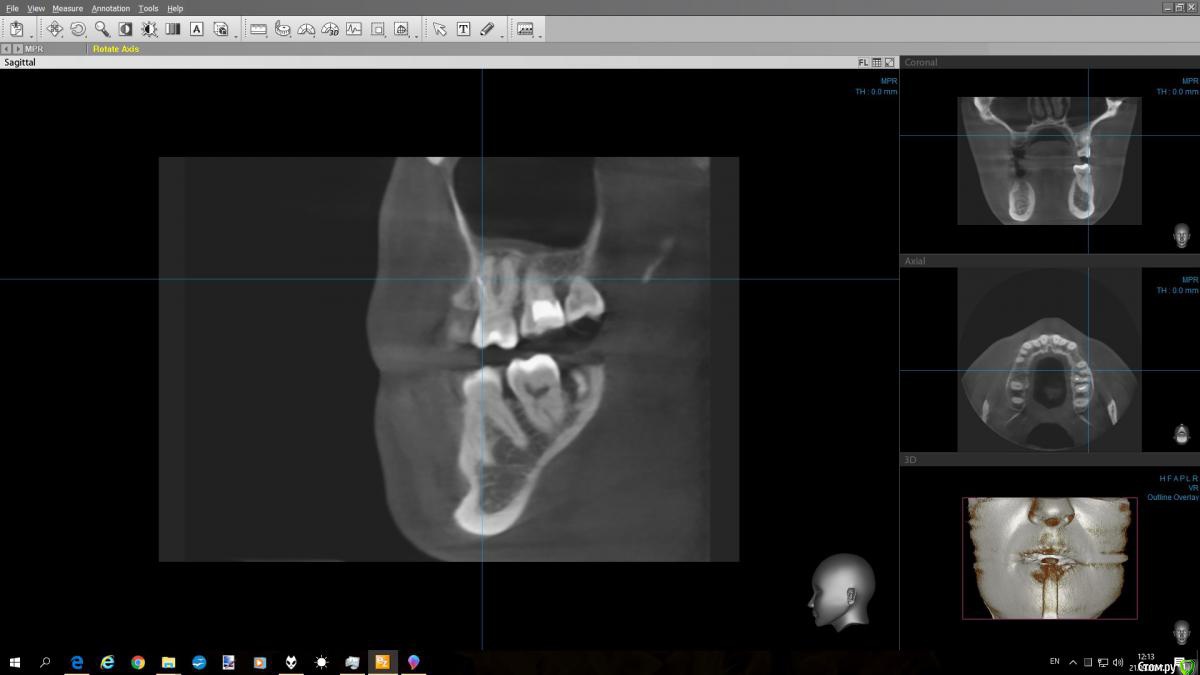Pick the ruler length measurement tool
The height and width of the screenshot is (675, 1200).
coord(258,29)
